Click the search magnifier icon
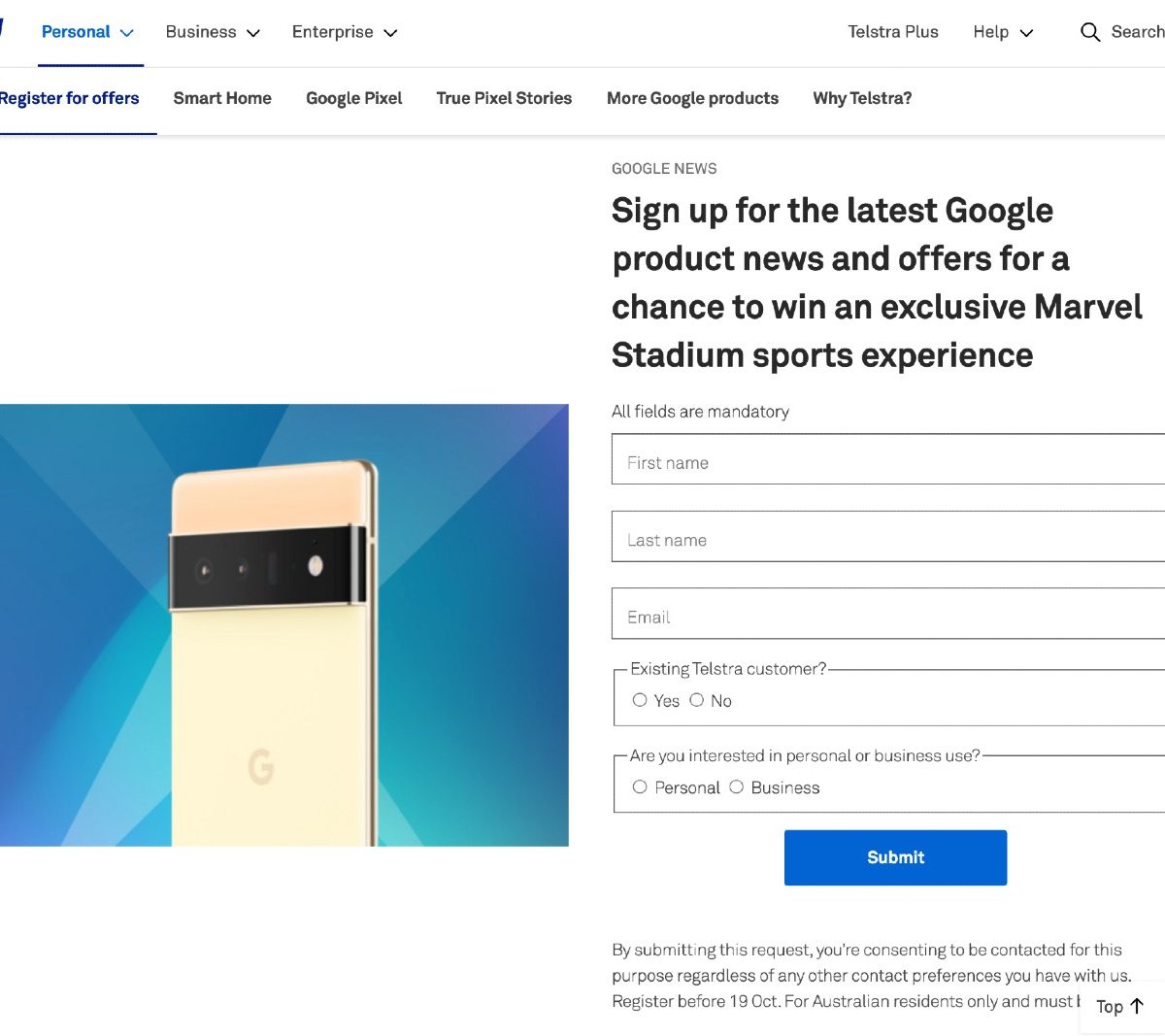The width and height of the screenshot is (1165, 1036). click(x=1090, y=32)
